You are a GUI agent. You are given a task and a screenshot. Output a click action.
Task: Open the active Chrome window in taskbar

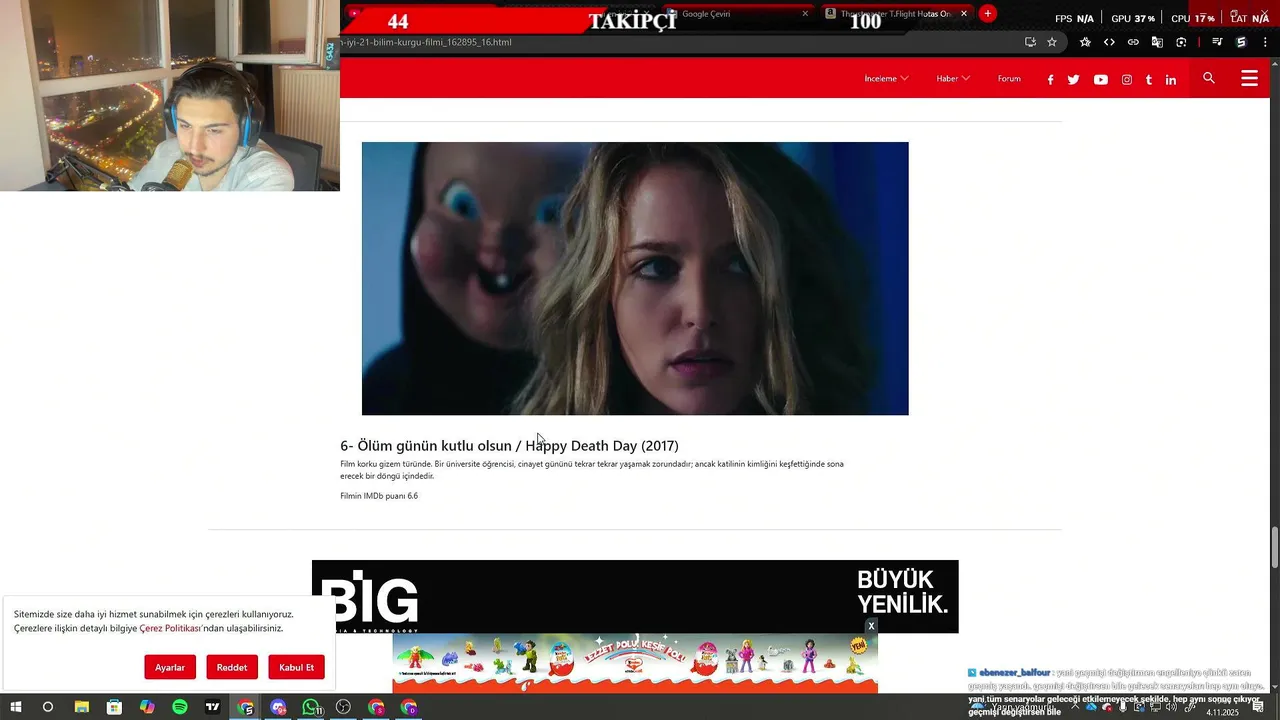(246, 707)
